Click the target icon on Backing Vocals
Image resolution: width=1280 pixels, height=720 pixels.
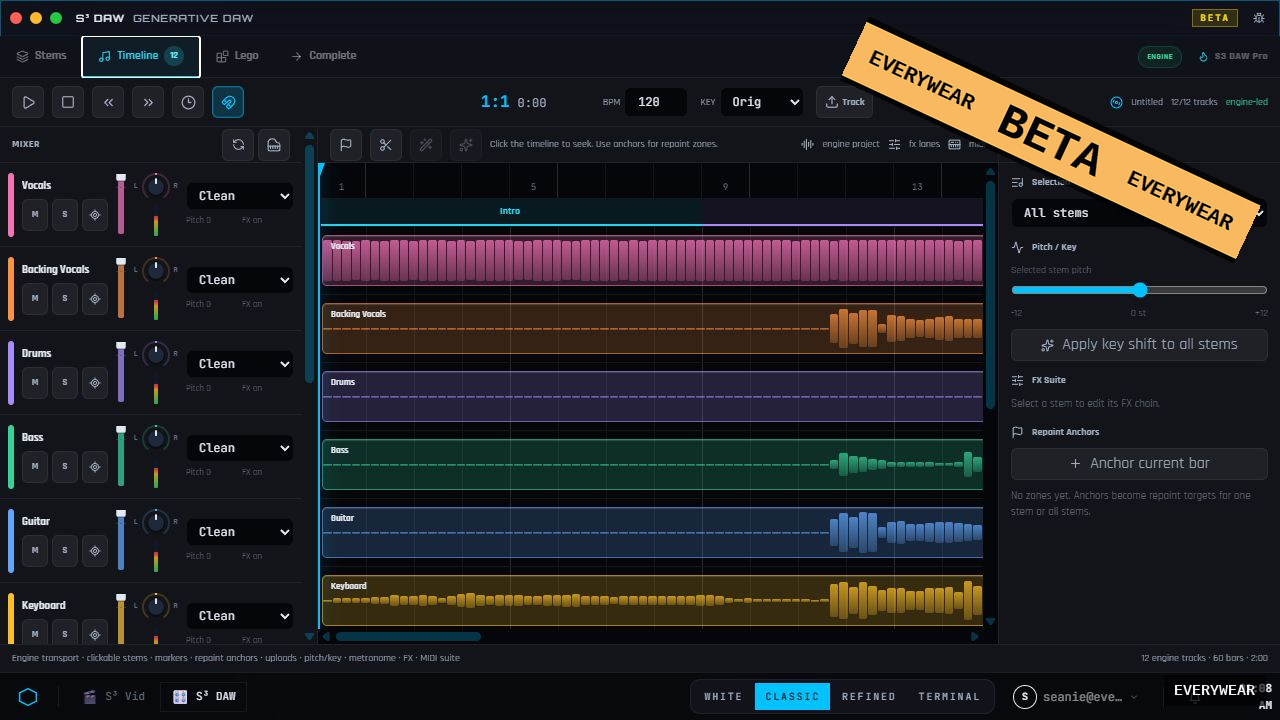pos(95,298)
